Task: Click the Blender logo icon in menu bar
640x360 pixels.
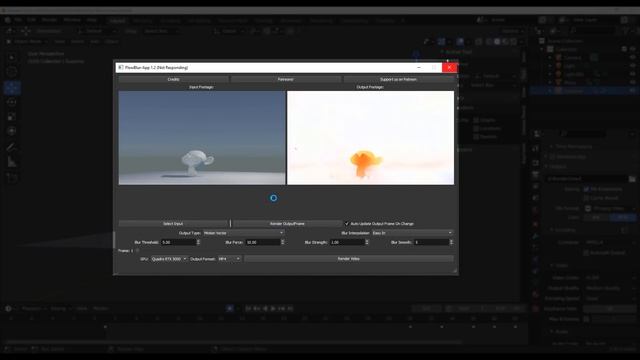Action: click(7, 20)
